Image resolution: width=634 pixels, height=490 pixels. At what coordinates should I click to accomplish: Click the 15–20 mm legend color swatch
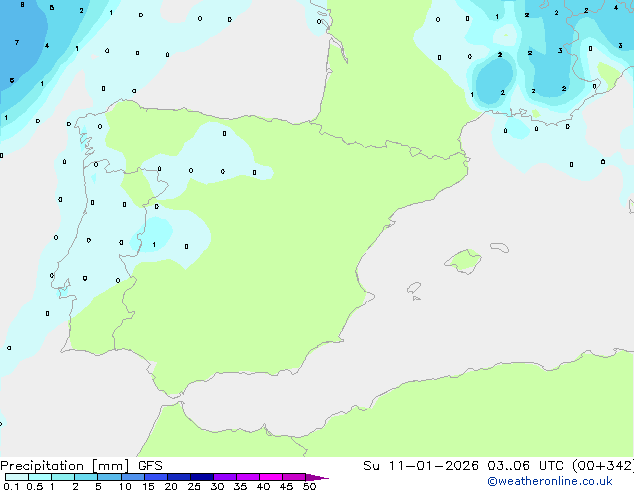pyautogui.click(x=155, y=477)
